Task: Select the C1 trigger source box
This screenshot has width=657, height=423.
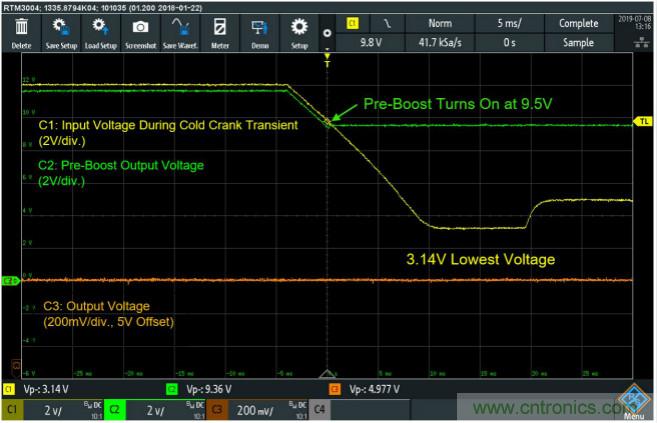Action: (351, 22)
